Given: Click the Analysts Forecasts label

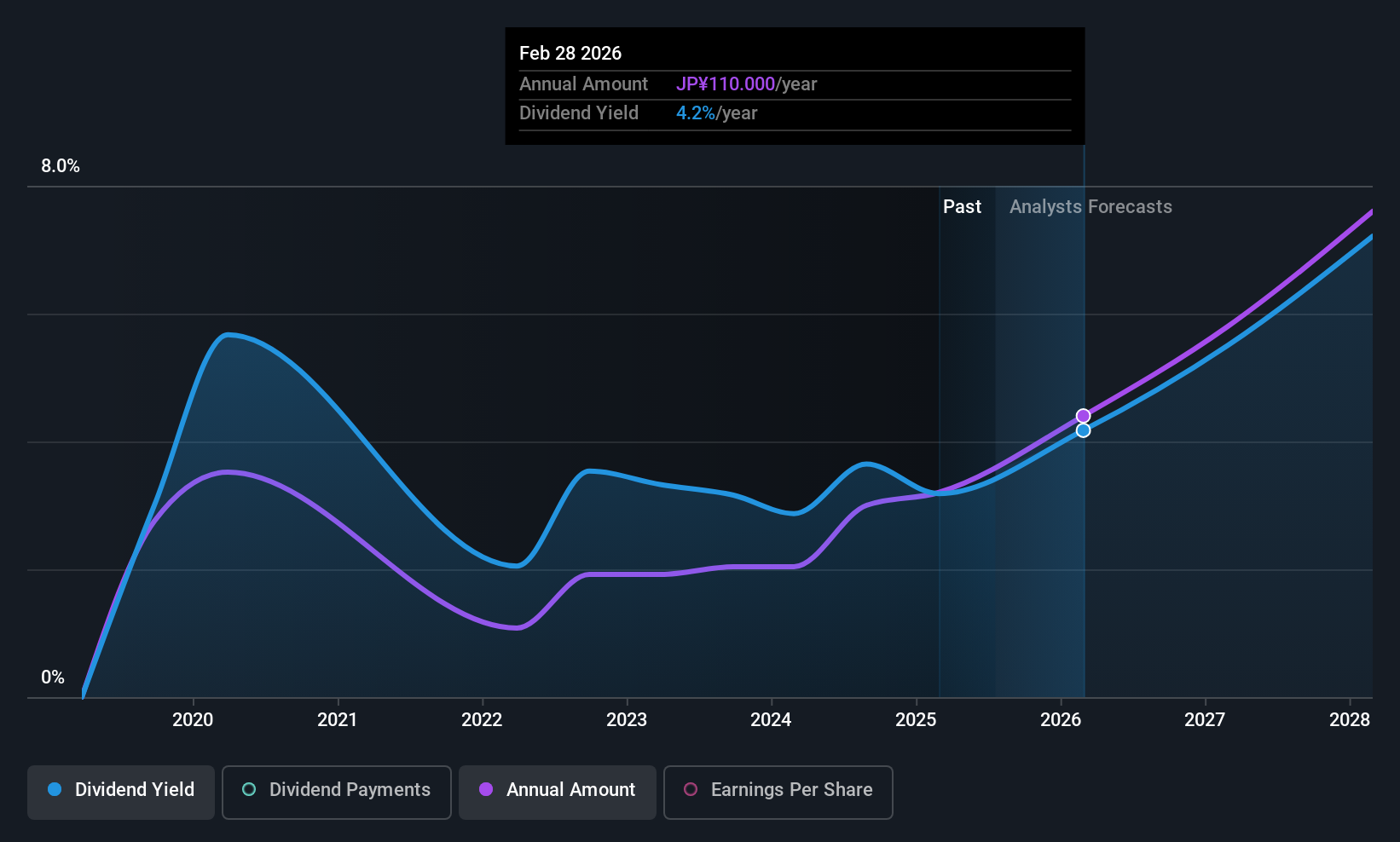Looking at the screenshot, I should pyautogui.click(x=1090, y=206).
